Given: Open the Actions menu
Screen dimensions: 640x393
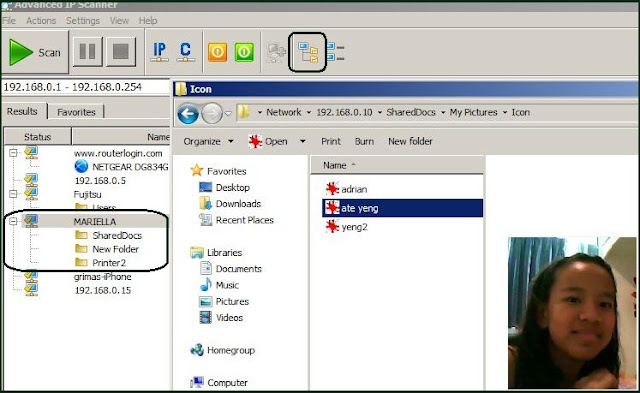Looking at the screenshot, I should [41, 20].
